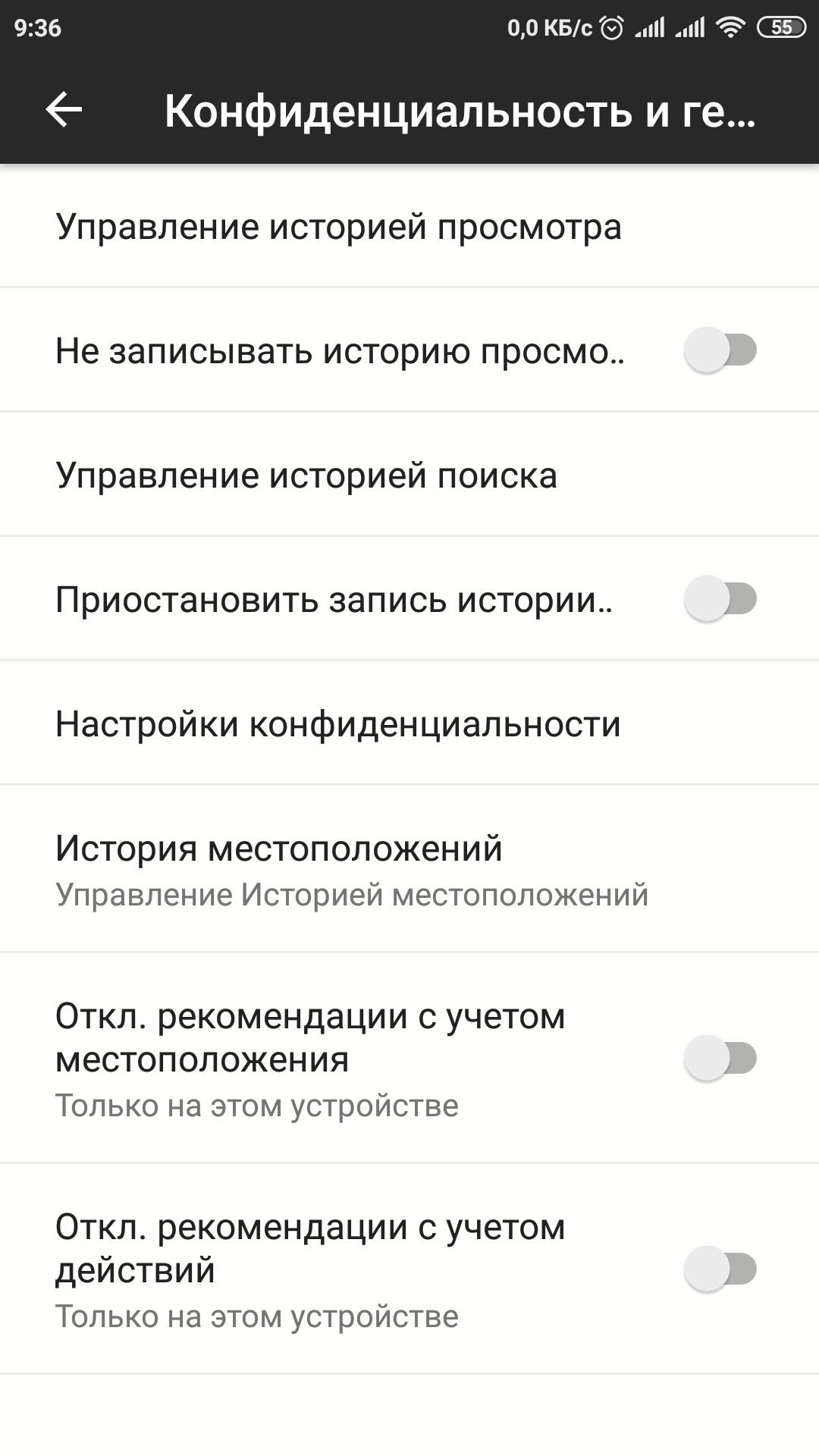The image size is (819, 1456).
Task: Tap the 'Конфиденциальность и ге…' page title
Action: 460,111
